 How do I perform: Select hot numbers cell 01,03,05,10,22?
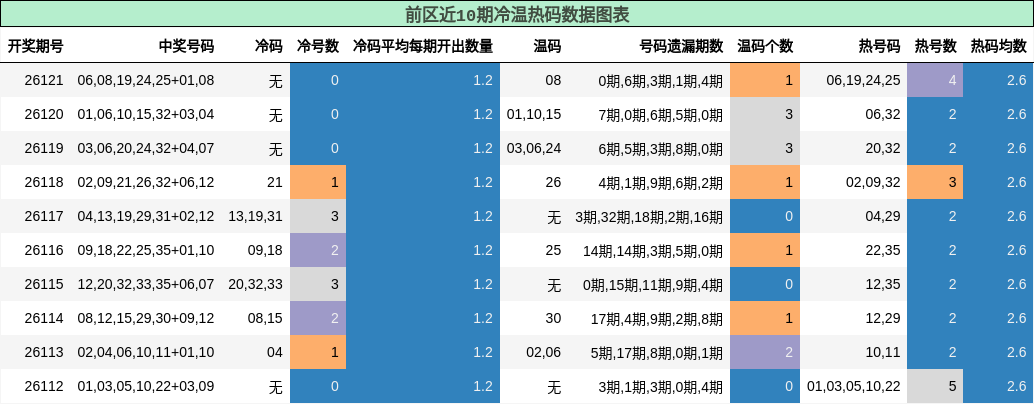pos(854,386)
